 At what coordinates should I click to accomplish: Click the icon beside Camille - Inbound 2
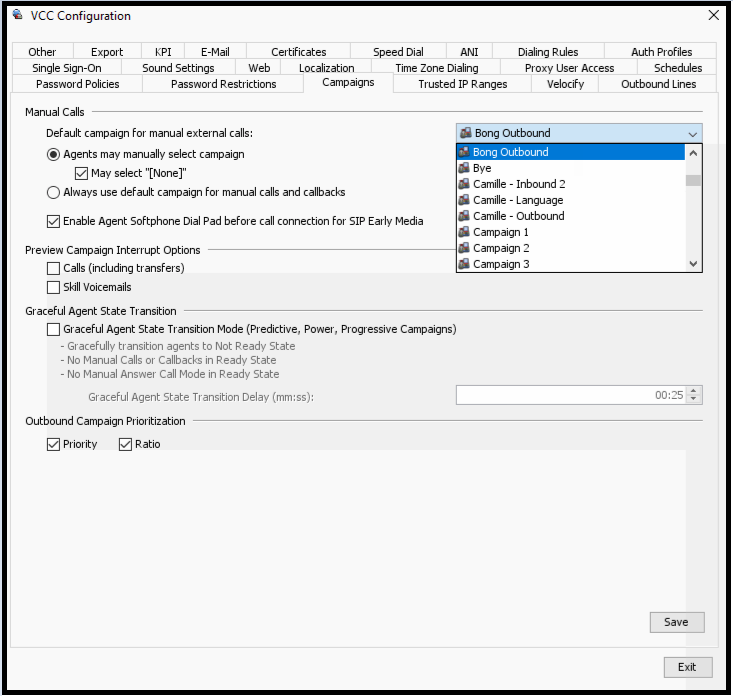464,184
